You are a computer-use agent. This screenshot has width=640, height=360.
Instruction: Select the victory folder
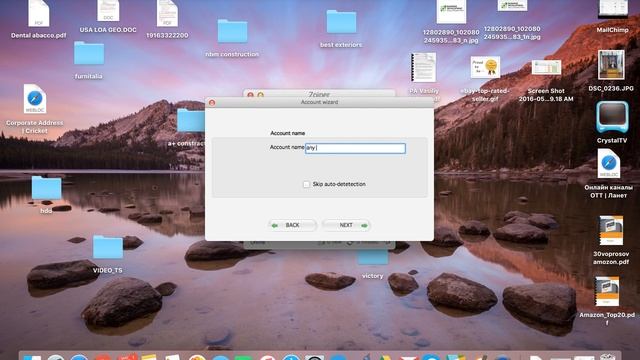(x=373, y=257)
